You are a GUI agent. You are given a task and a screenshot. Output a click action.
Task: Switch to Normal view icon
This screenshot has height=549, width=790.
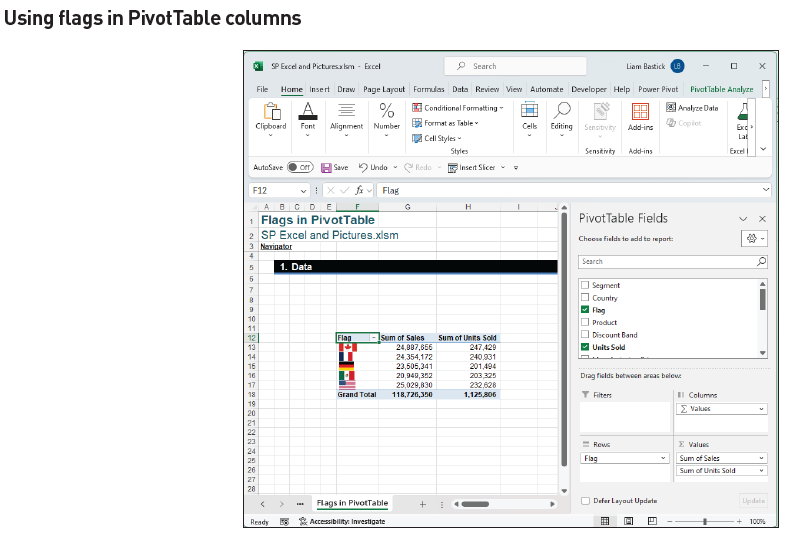605,521
